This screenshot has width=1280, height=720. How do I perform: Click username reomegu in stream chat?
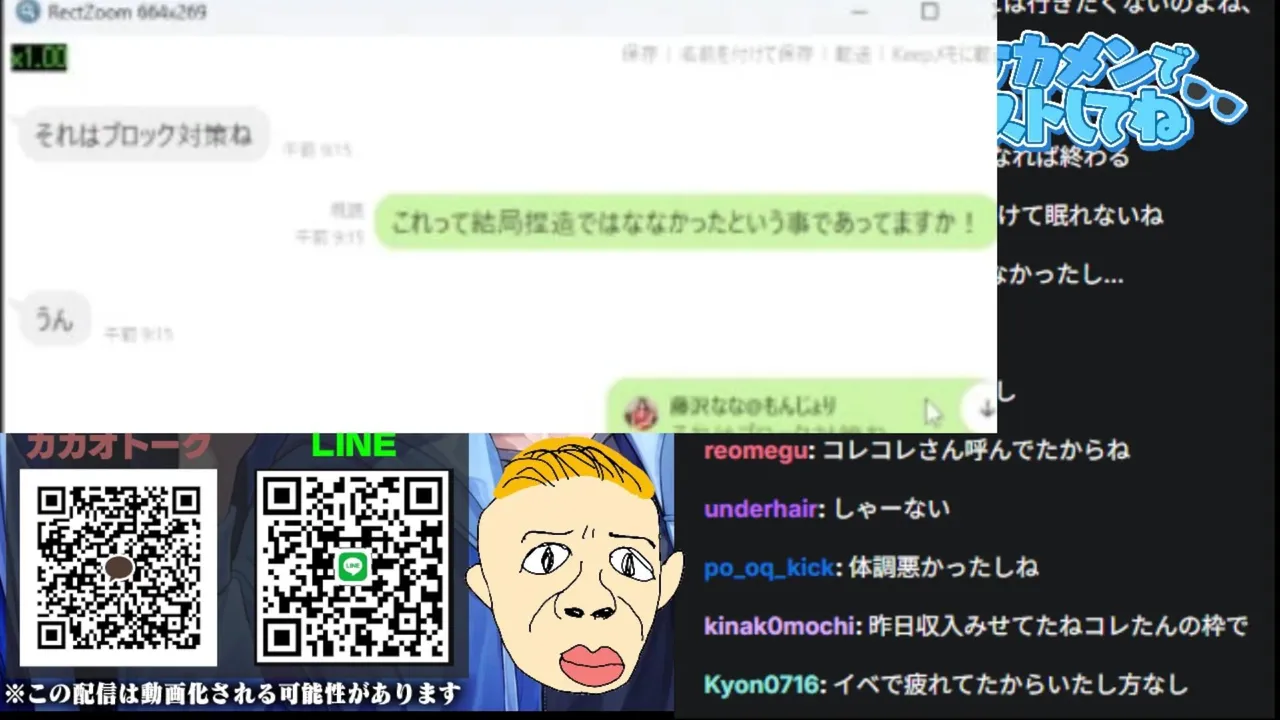tap(756, 451)
